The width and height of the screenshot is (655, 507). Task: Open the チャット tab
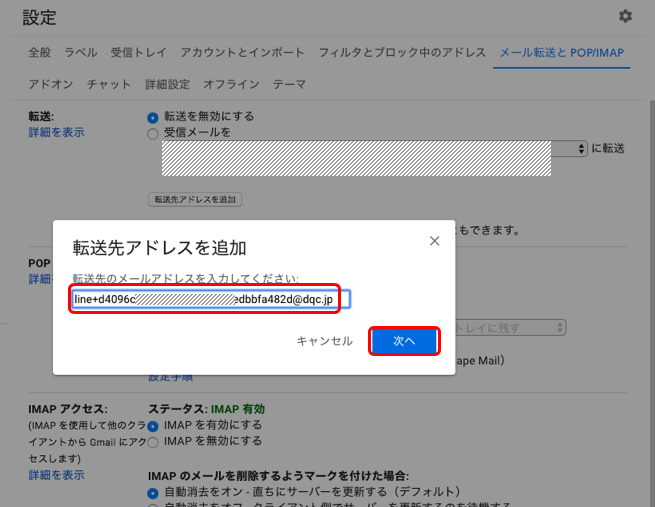[x=109, y=84]
